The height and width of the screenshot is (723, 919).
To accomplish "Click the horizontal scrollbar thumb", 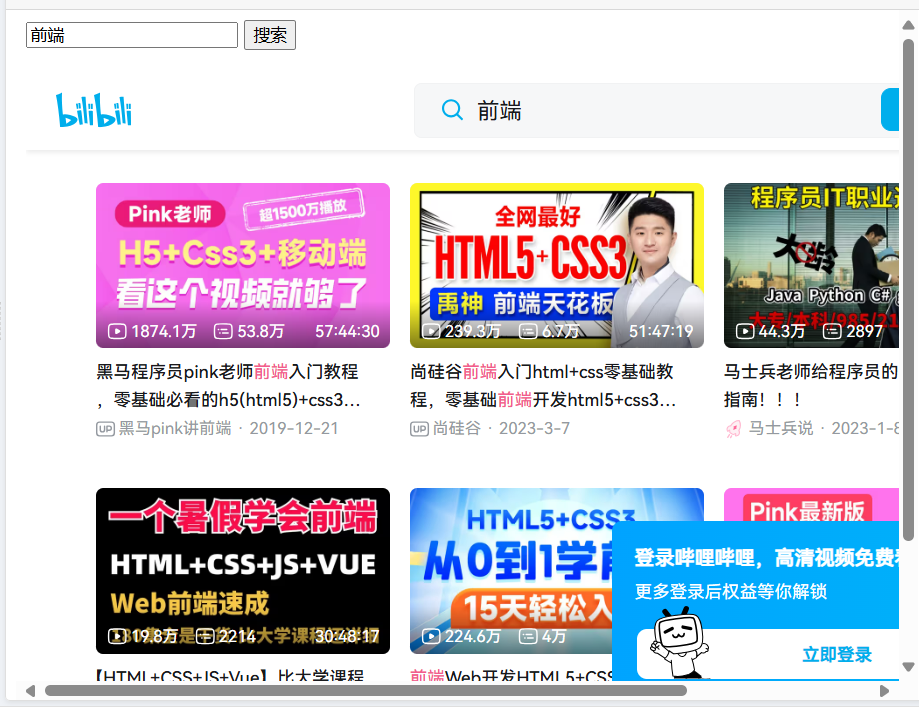I will 366,691.
